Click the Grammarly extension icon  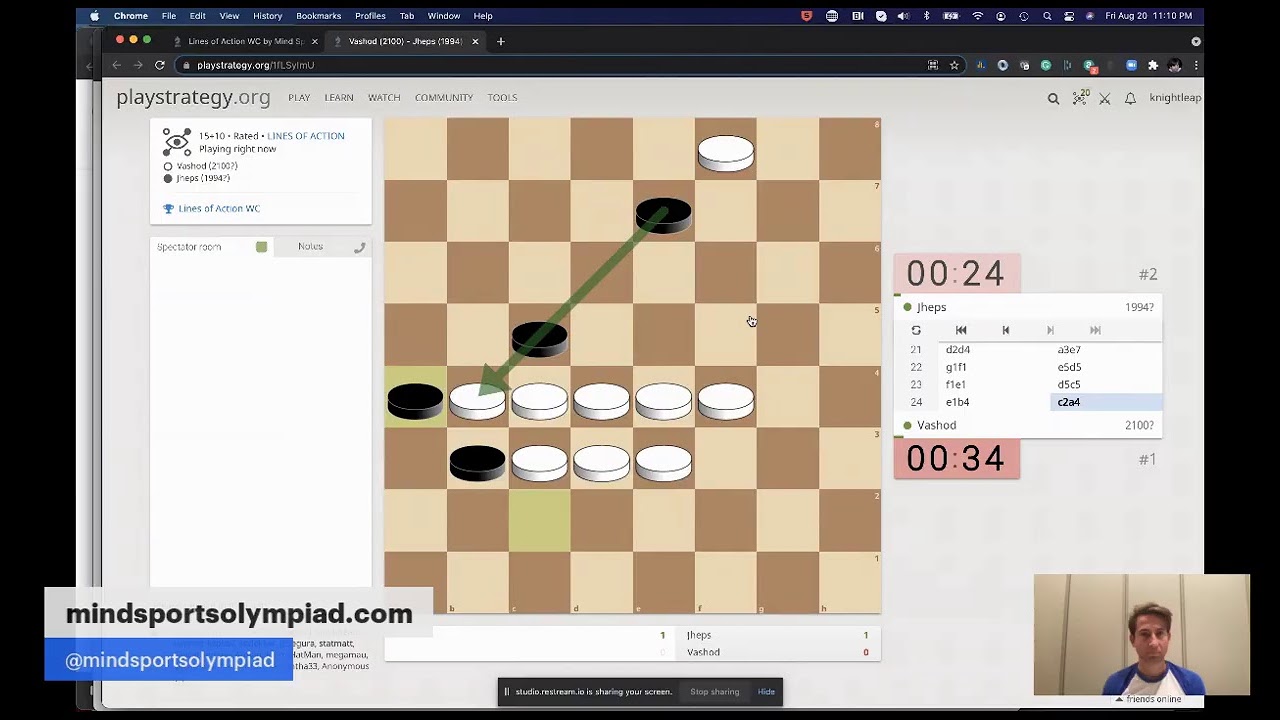pyautogui.click(x=1046, y=65)
